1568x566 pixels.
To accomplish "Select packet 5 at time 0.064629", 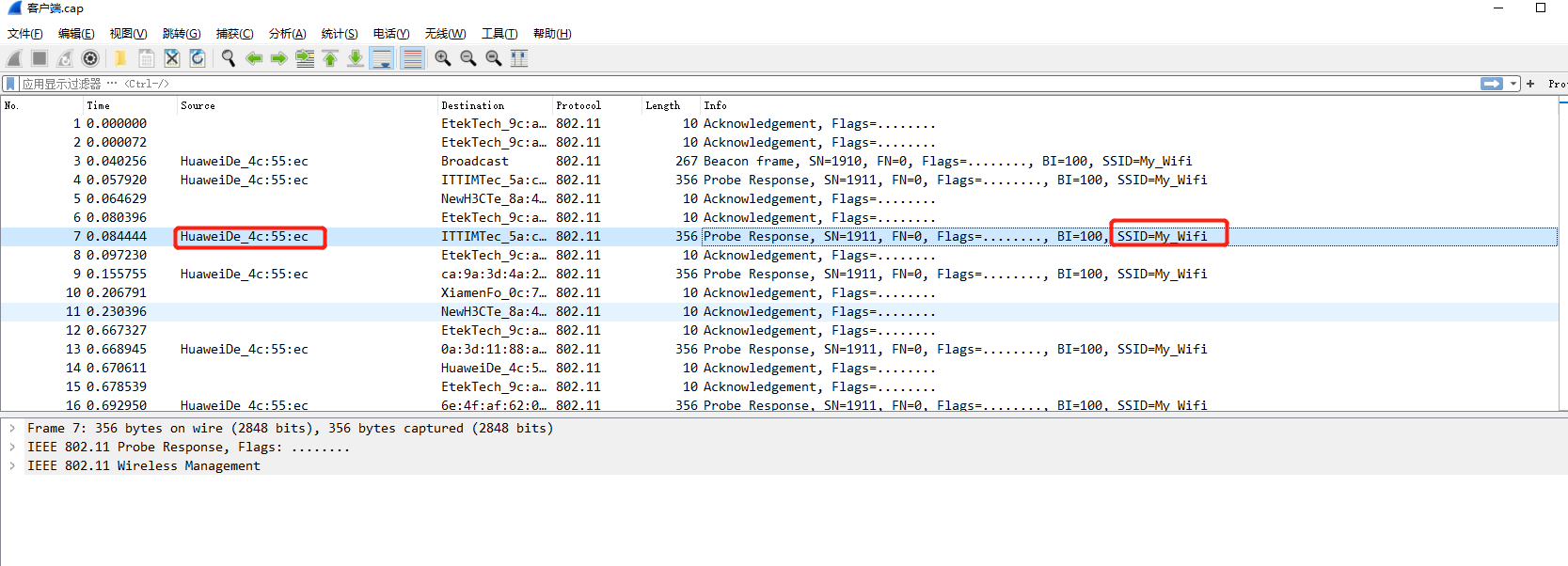I will tap(779, 199).
